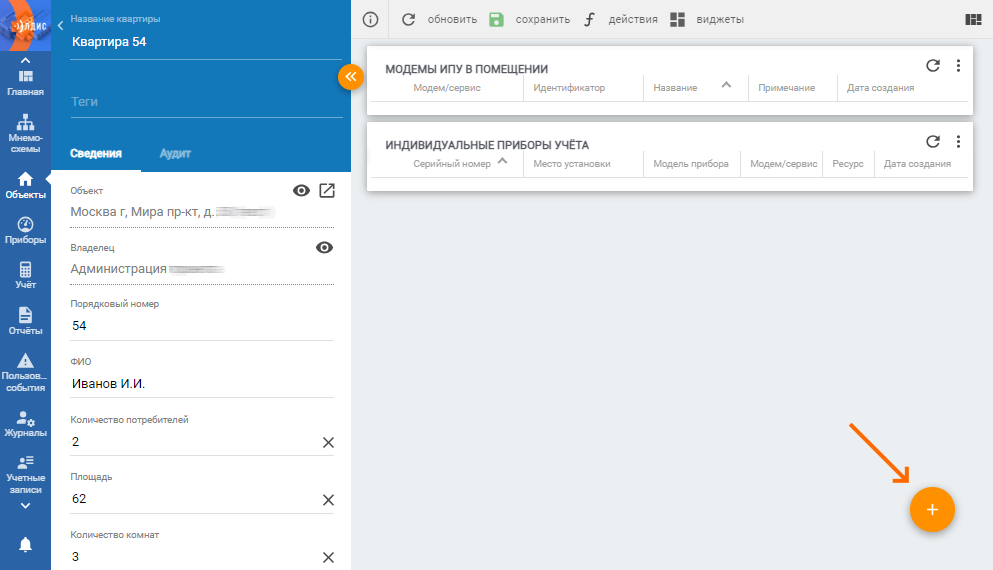Open Приборы sidebar section
993x570 pixels.
coord(25,231)
